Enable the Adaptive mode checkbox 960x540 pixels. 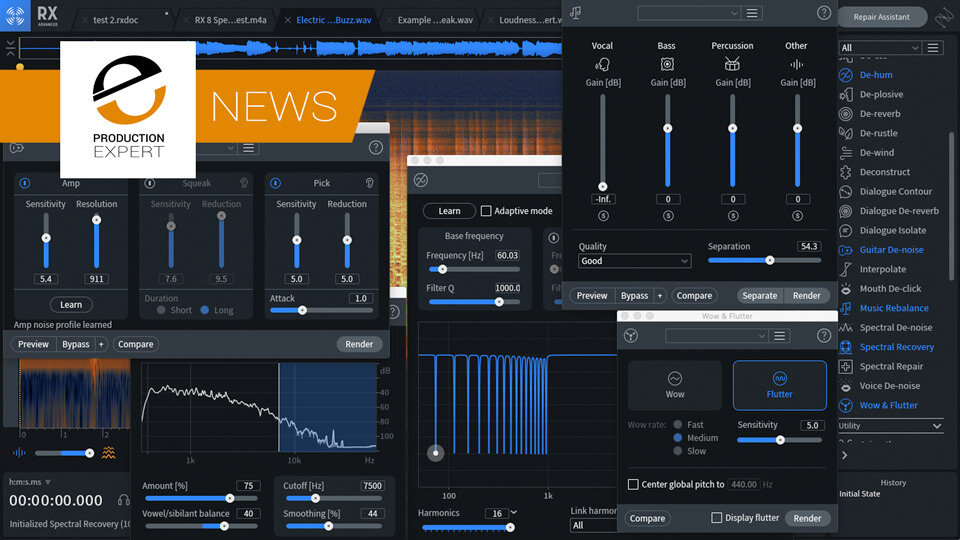(486, 211)
